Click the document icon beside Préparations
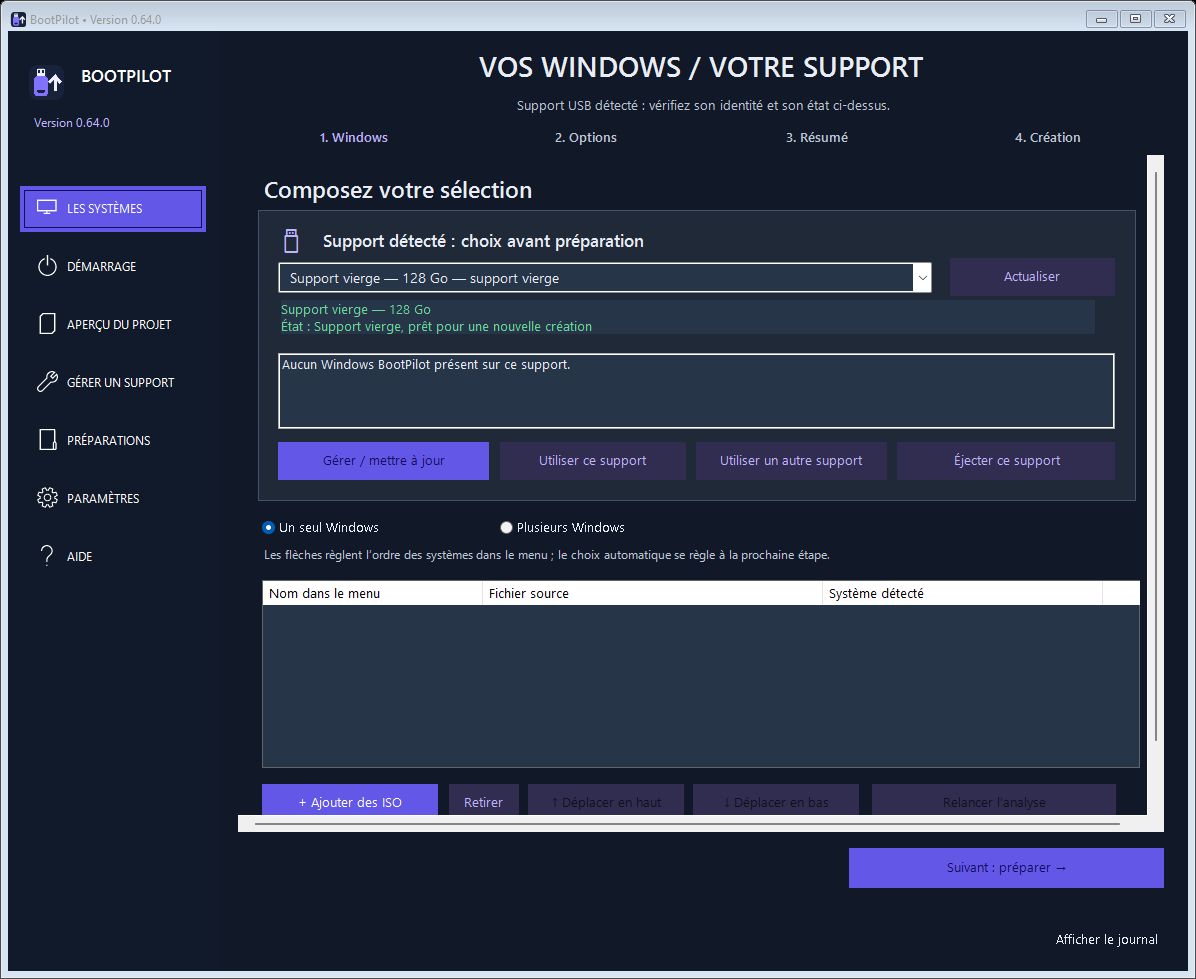The image size is (1196, 979). pyautogui.click(x=47, y=440)
